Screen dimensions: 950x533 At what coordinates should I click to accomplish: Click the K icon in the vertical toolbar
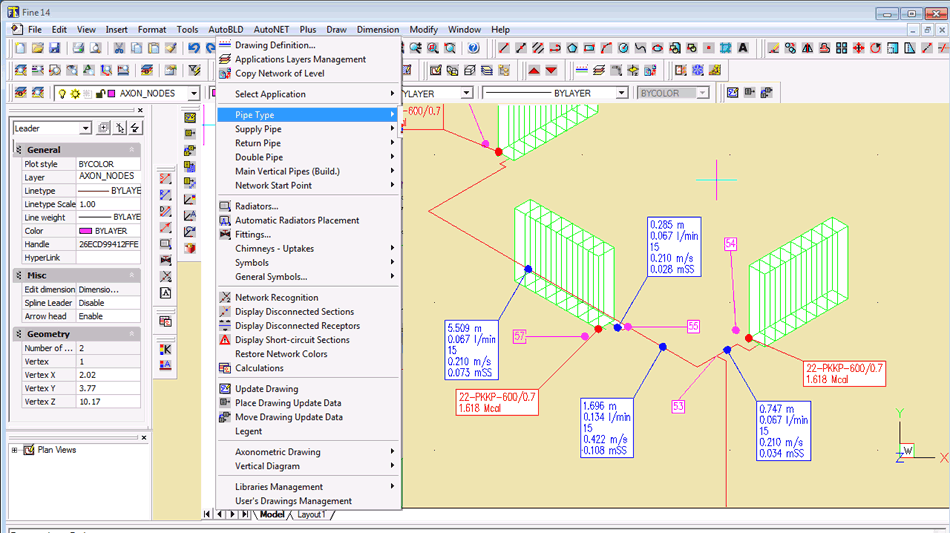[165, 349]
